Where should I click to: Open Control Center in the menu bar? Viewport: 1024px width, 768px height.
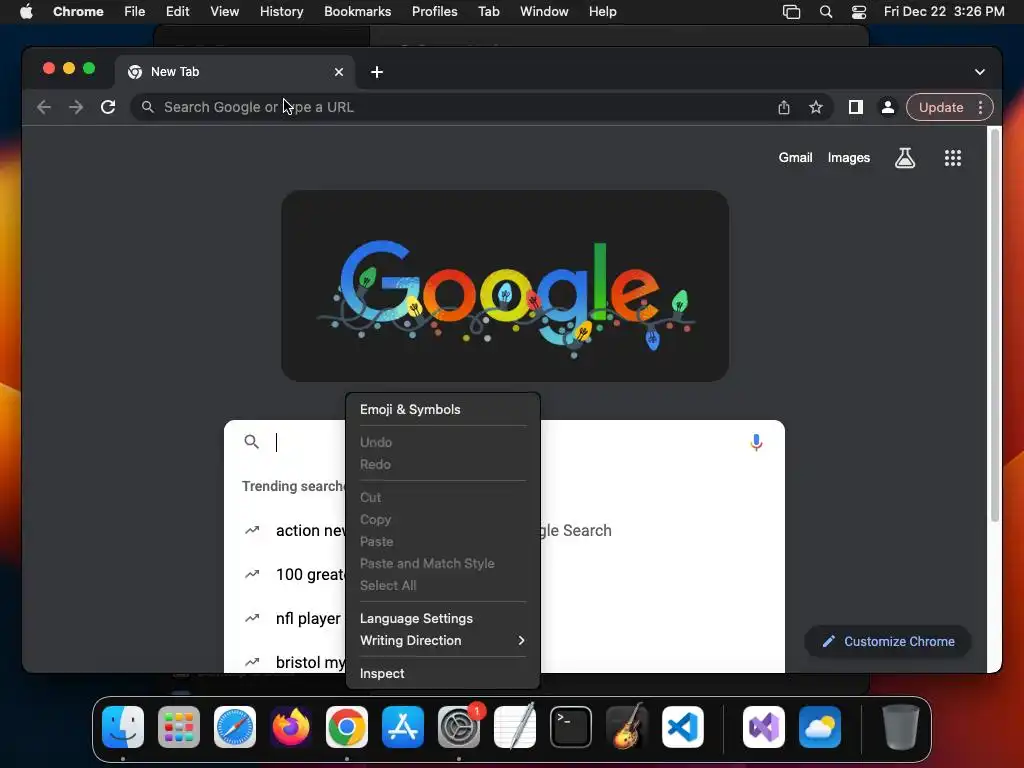[x=859, y=12]
